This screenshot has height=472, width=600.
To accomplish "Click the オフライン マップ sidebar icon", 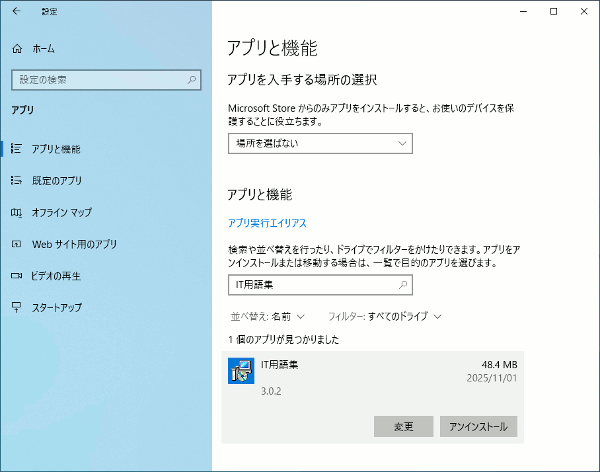I will click(16, 212).
